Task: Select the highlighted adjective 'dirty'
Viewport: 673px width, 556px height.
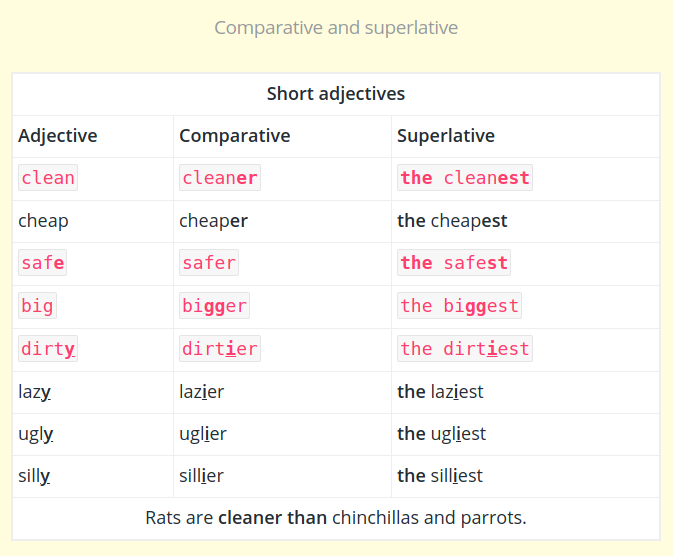Action: (48, 348)
